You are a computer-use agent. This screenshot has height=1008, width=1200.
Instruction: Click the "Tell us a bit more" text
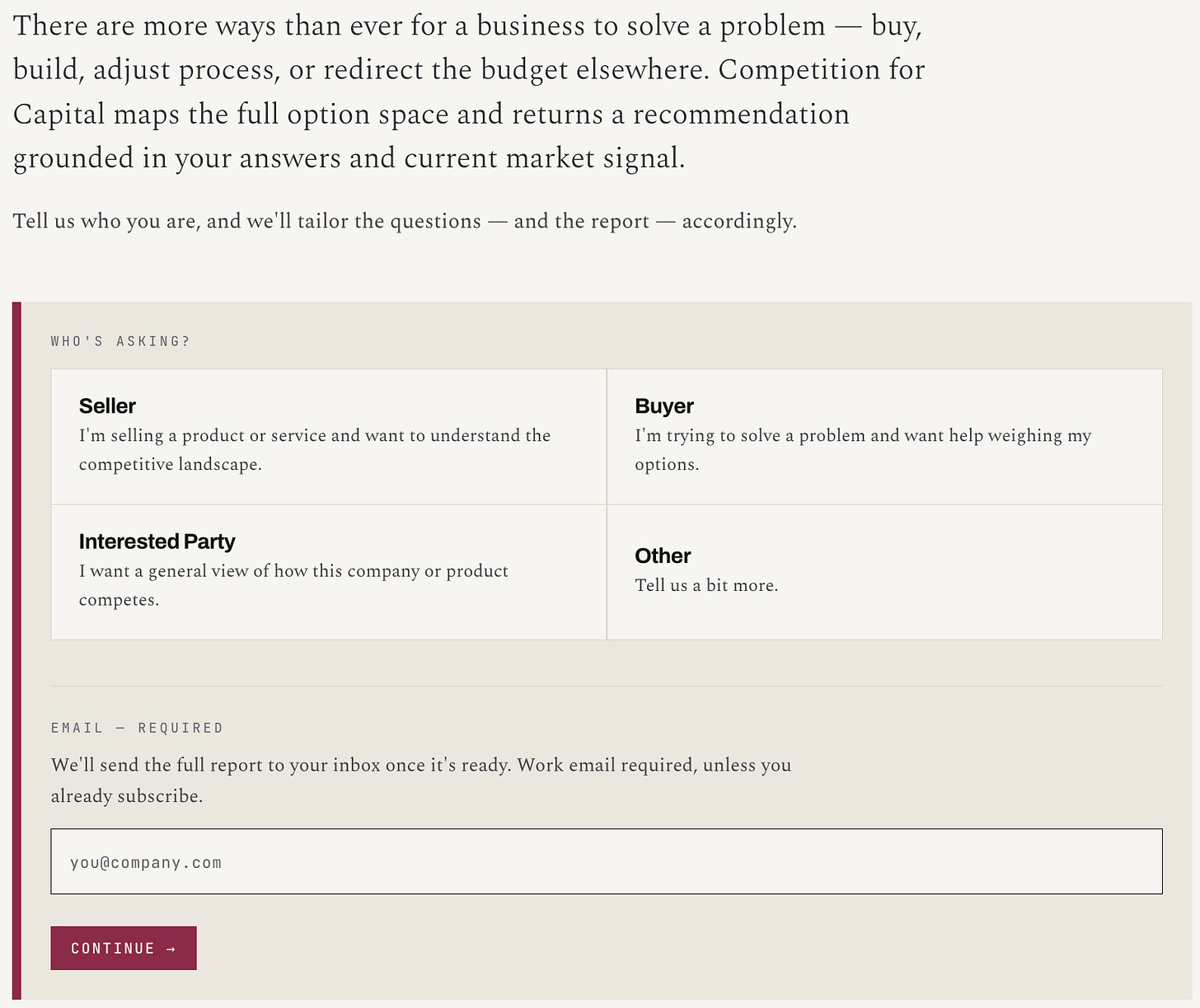pos(706,585)
